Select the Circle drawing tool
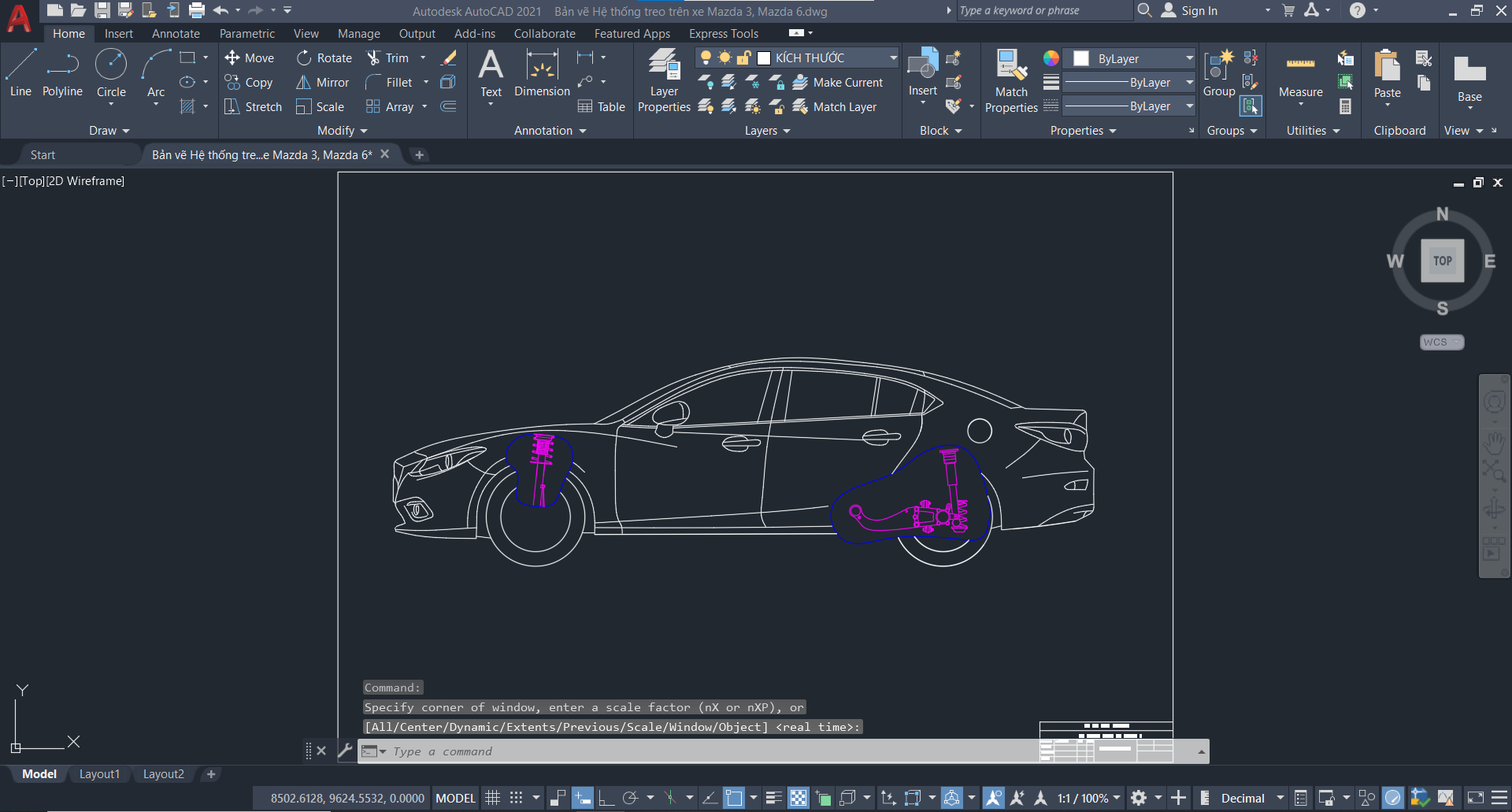Viewport: 1512px width, 812px height. 111,73
